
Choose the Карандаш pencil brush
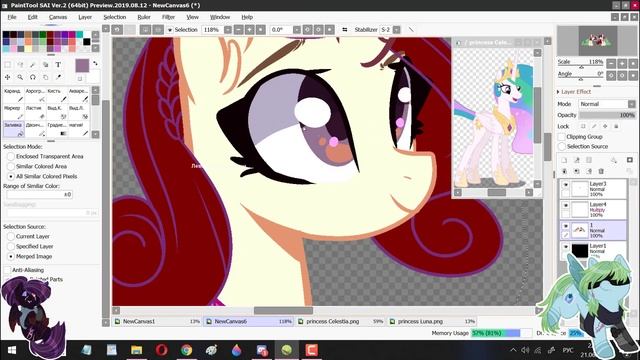coord(13,95)
